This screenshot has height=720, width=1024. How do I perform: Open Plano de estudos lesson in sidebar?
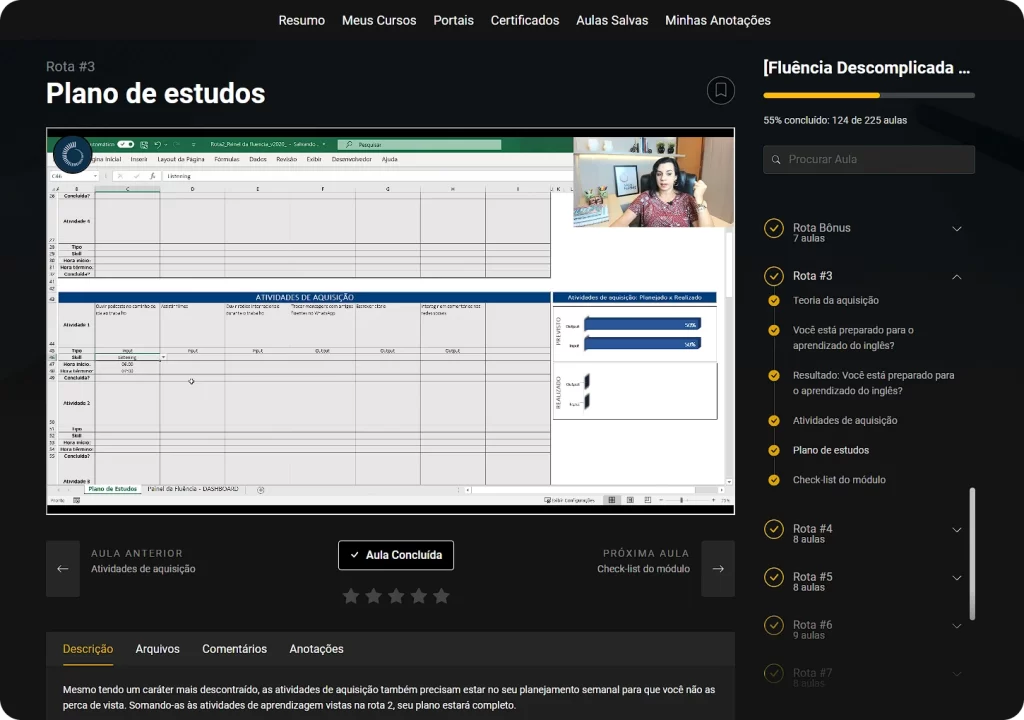[831, 450]
